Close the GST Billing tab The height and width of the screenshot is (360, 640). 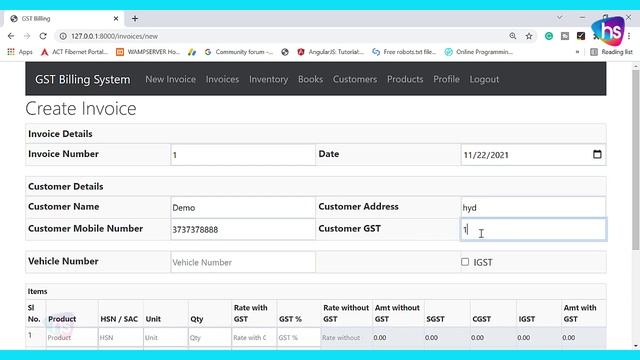[x=116, y=18]
